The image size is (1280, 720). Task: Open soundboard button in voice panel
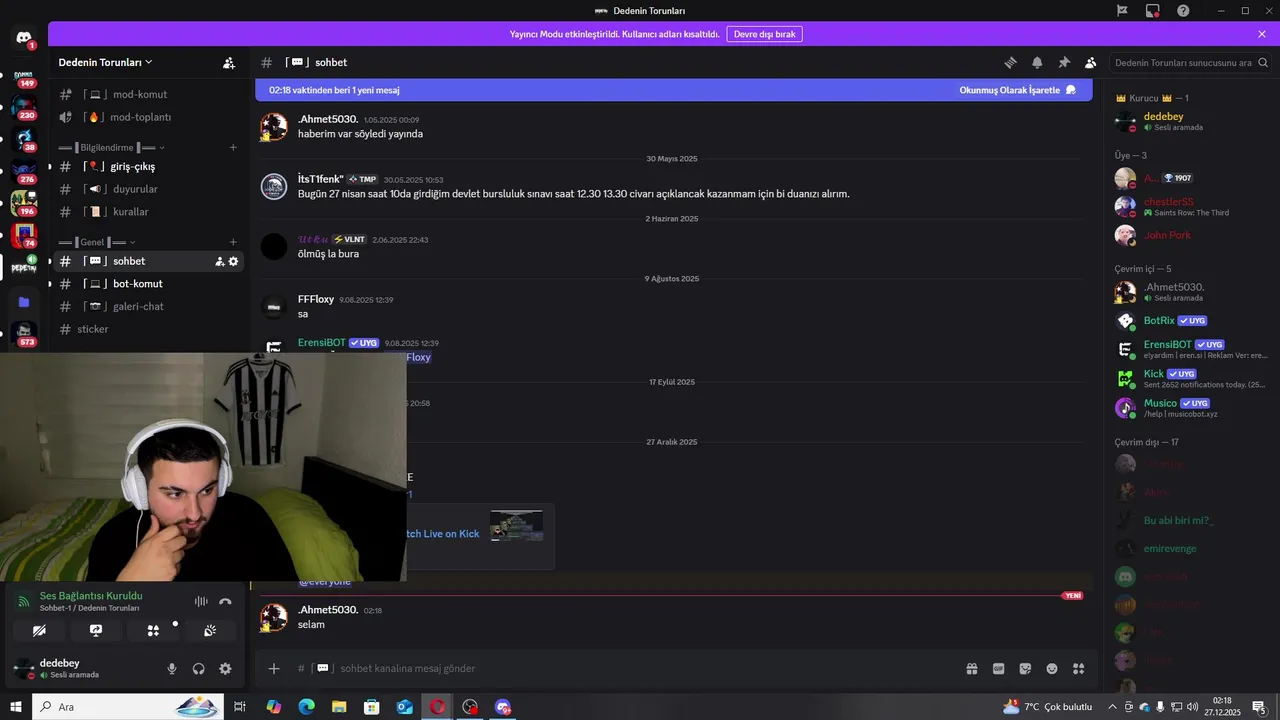tap(210, 630)
